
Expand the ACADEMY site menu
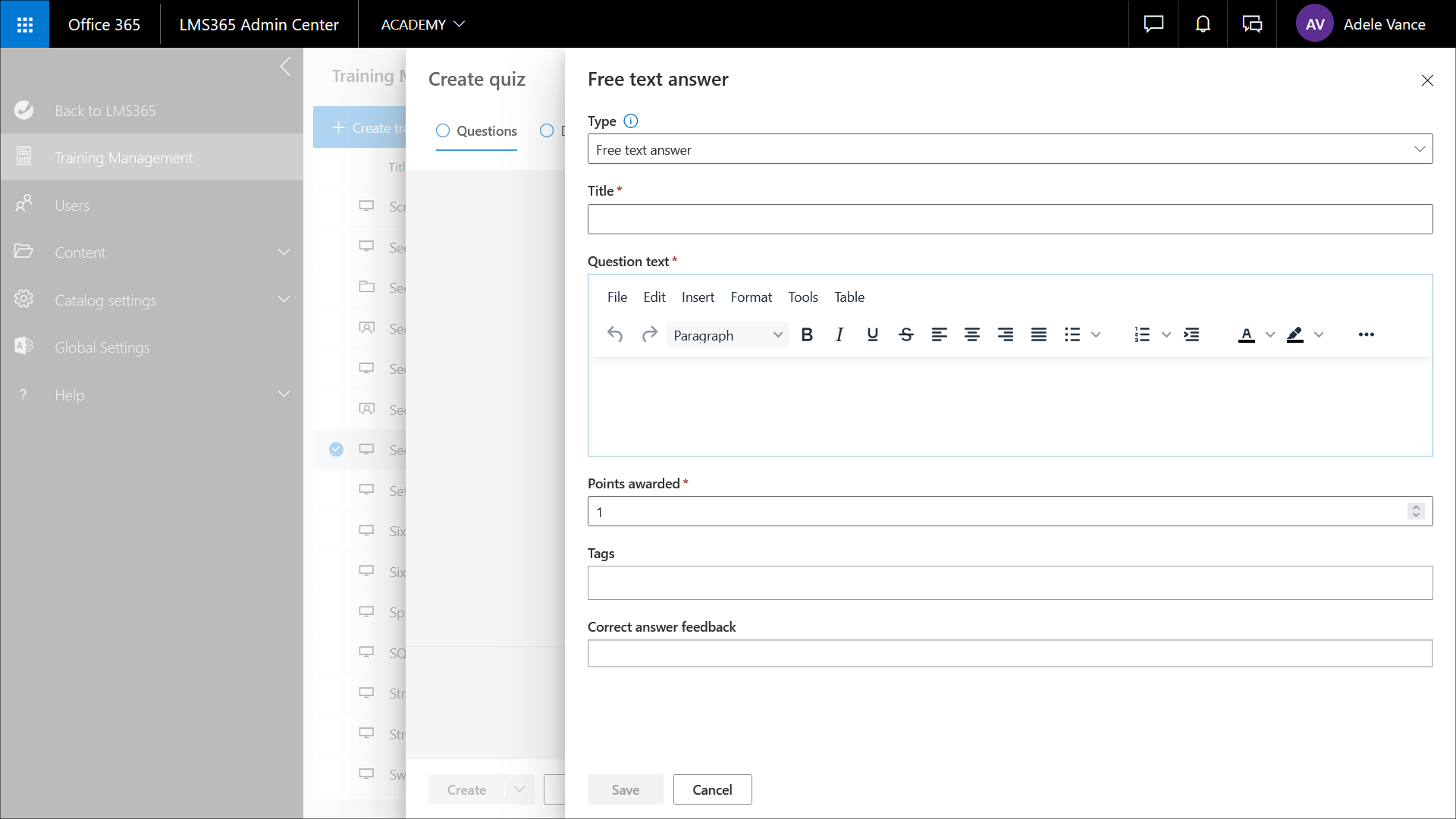422,24
